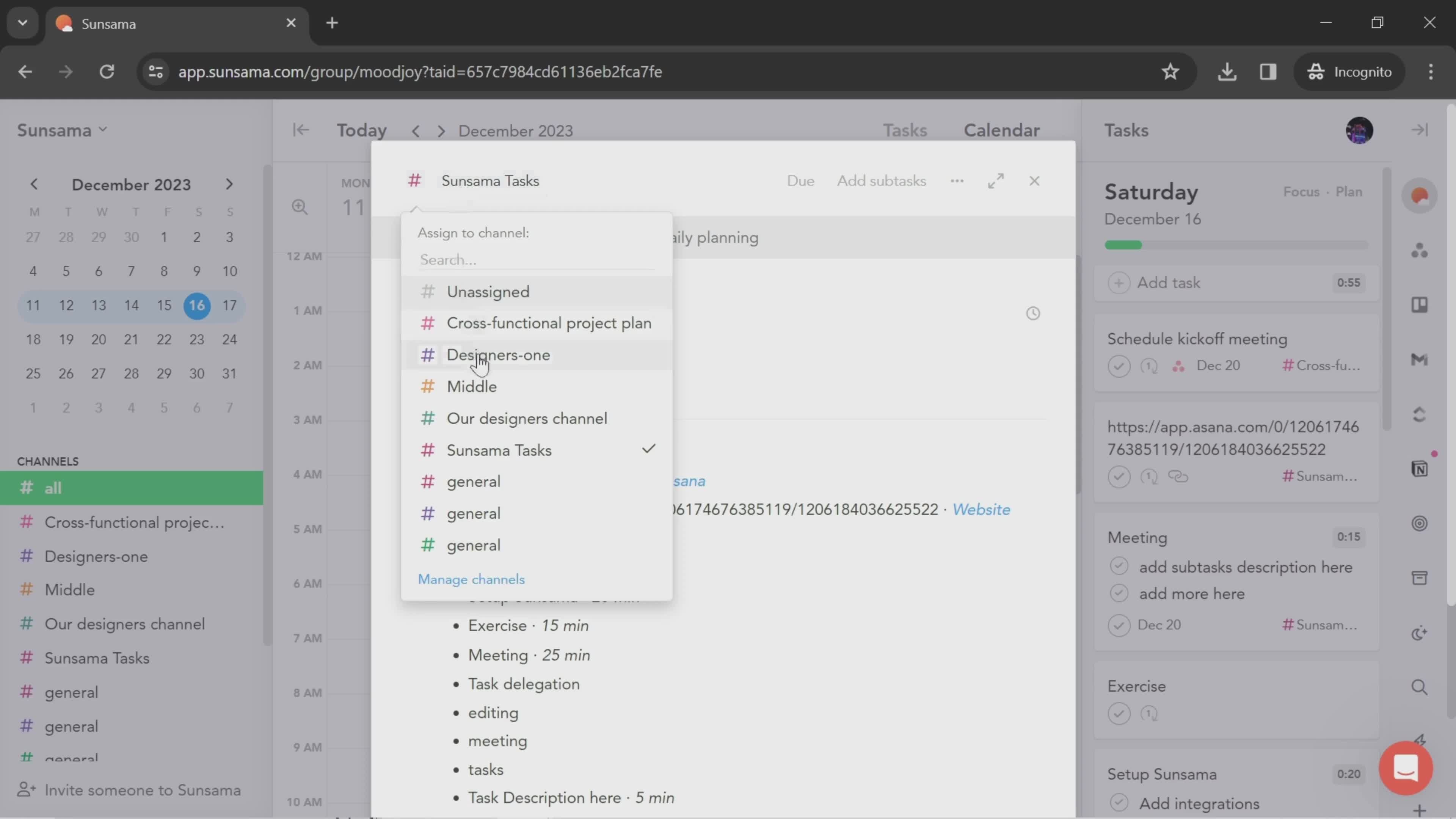
Task: Select the all channel in sidebar
Action: pyautogui.click(x=131, y=488)
